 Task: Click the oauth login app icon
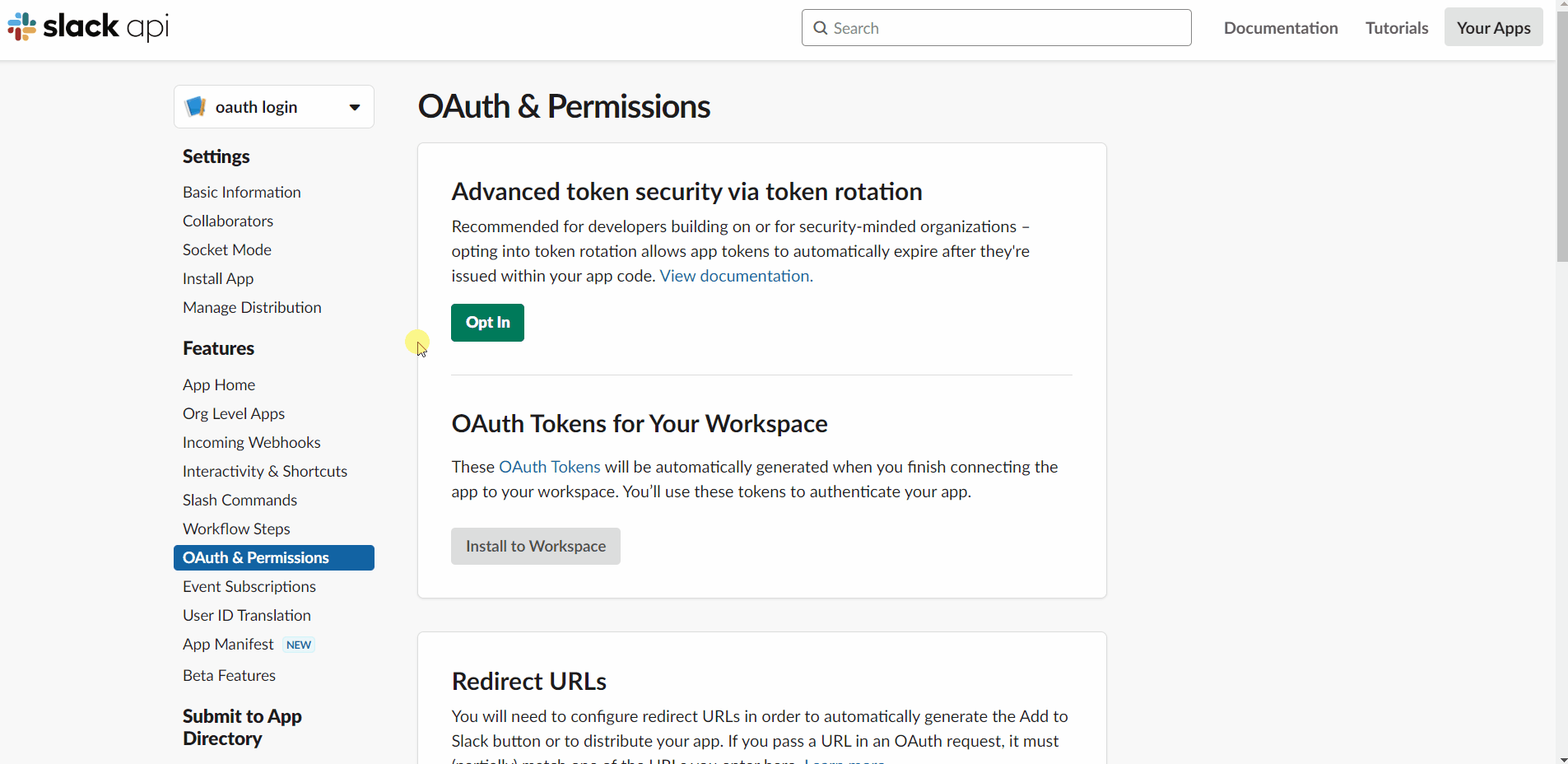pyautogui.click(x=196, y=107)
